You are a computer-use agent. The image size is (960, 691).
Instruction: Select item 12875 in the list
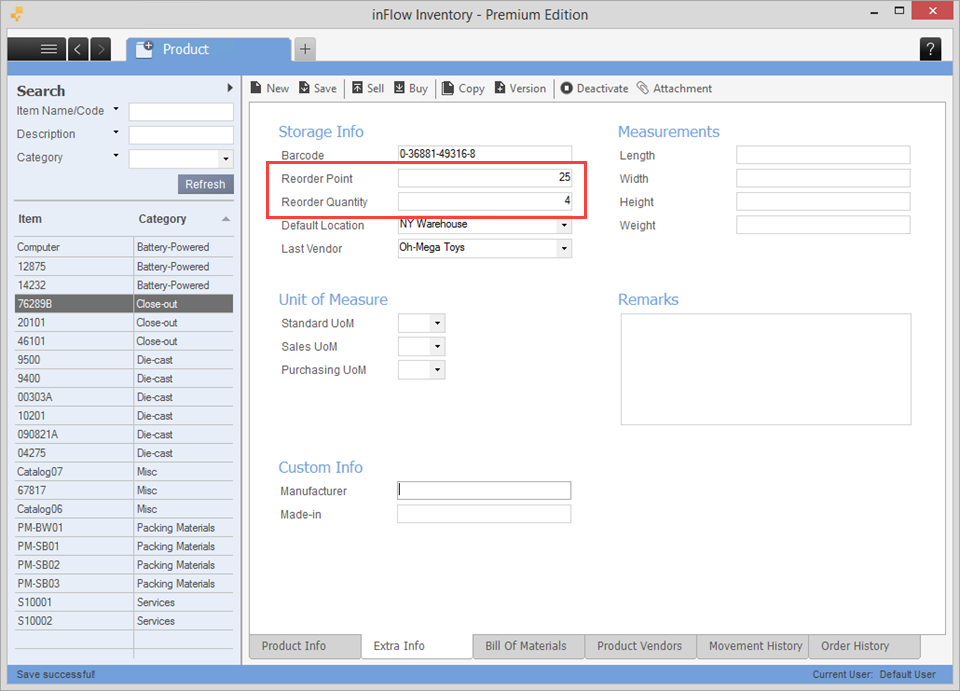pos(124,267)
